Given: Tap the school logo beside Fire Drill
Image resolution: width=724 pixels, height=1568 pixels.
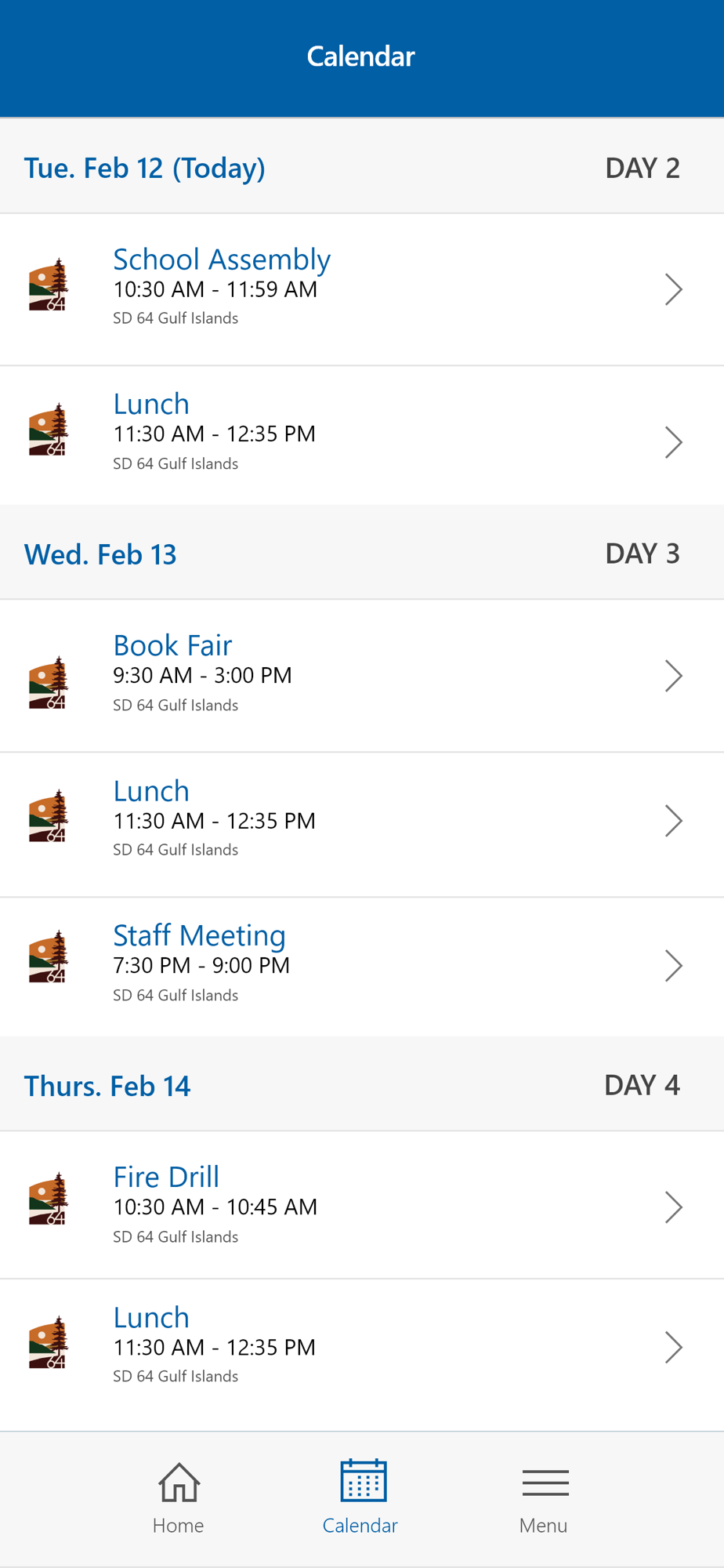Looking at the screenshot, I should point(49,1199).
